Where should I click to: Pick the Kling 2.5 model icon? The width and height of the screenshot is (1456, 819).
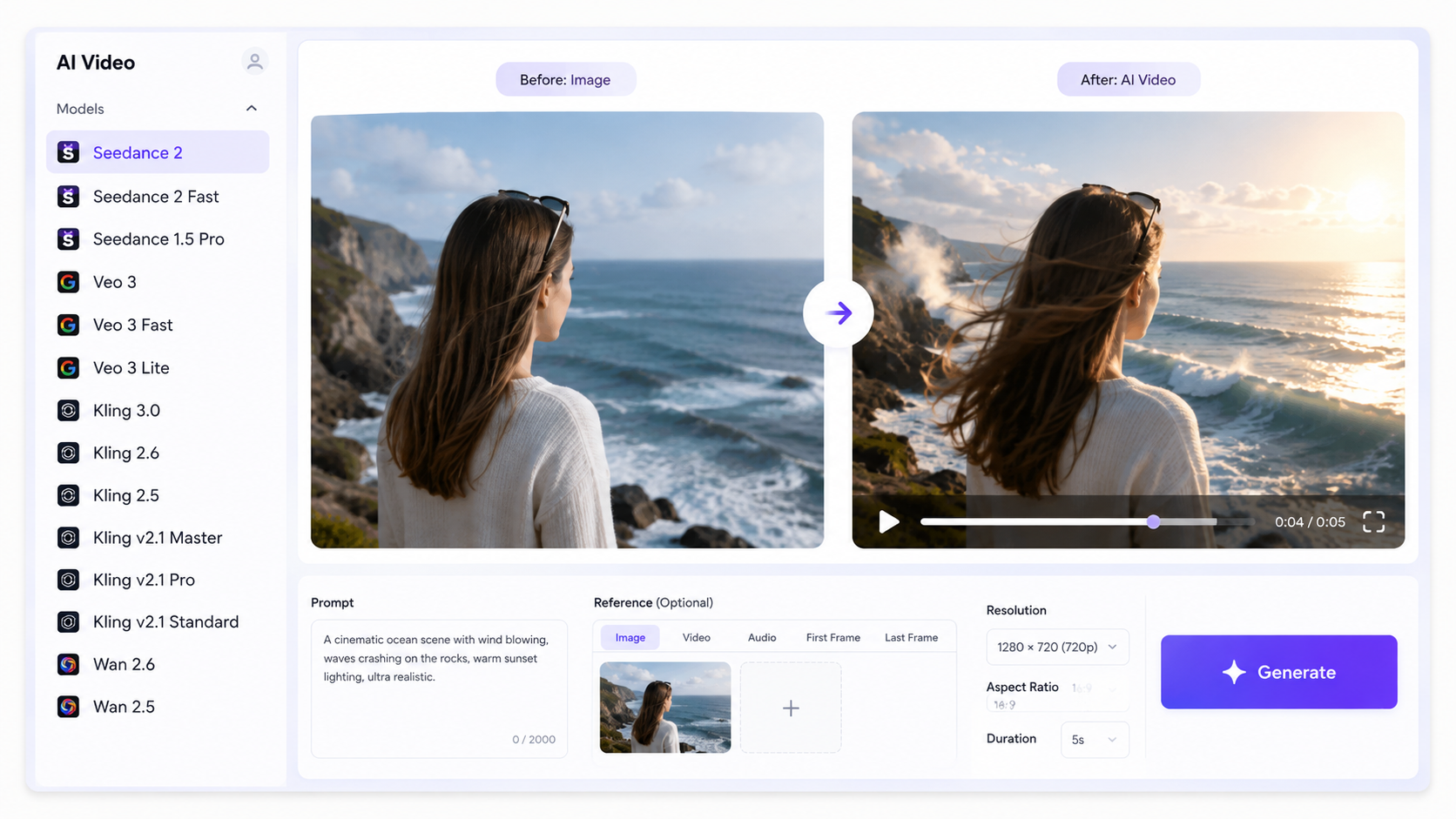coord(68,495)
